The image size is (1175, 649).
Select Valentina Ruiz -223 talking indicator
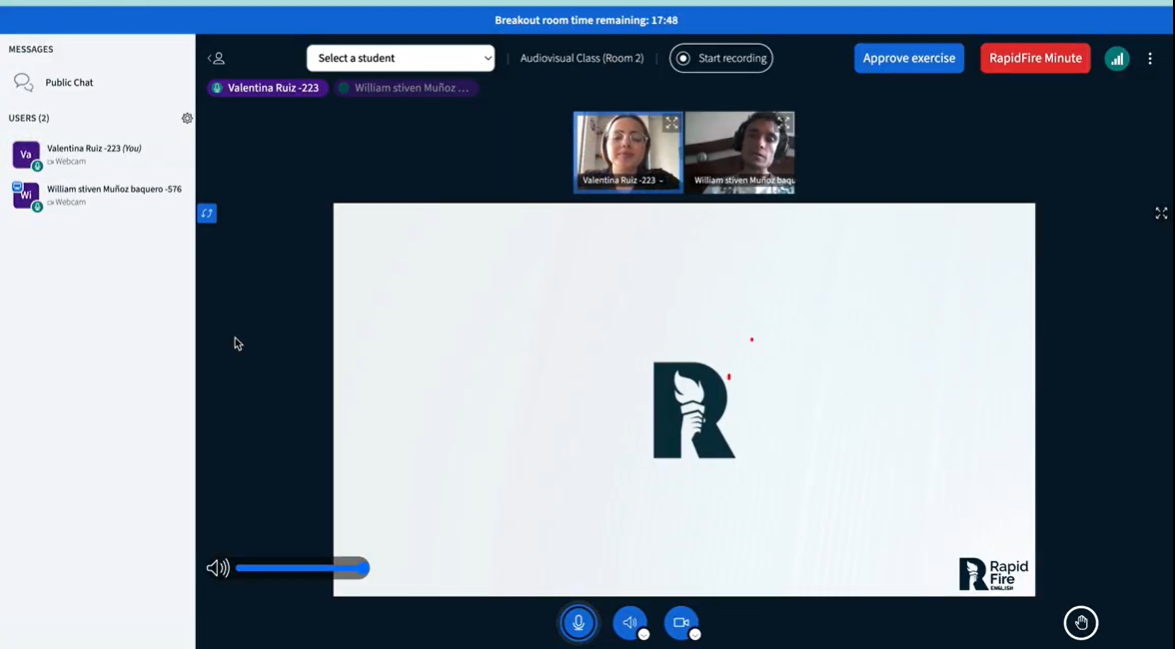pyautogui.click(x=268, y=88)
